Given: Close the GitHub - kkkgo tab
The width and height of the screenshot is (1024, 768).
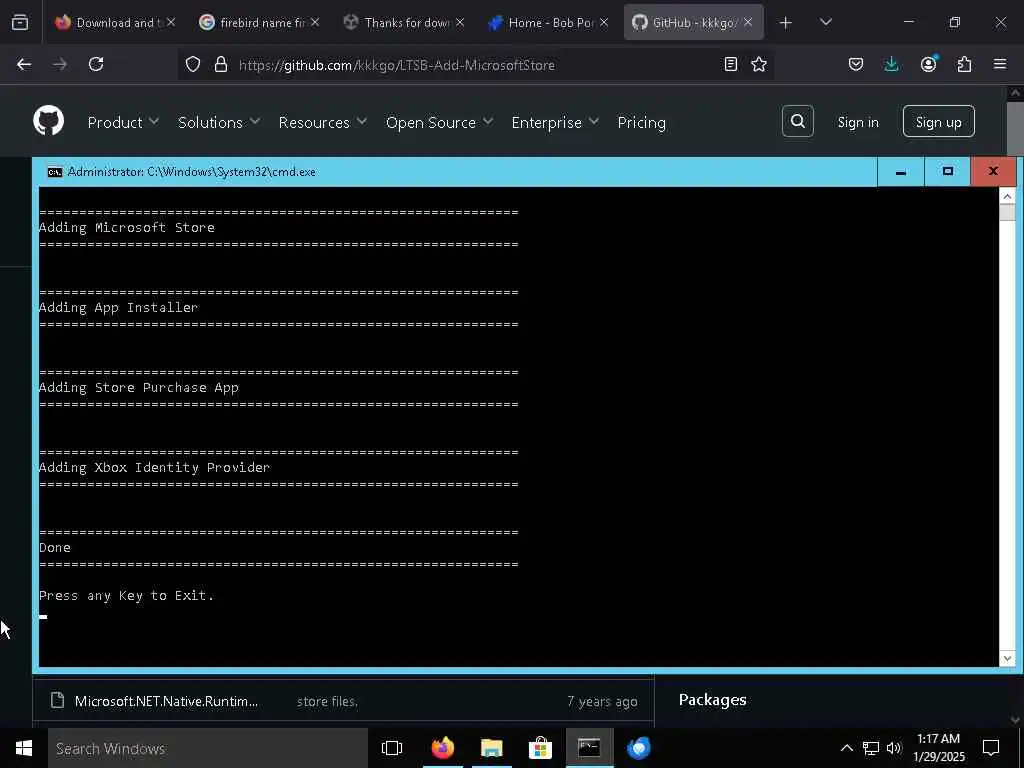Looking at the screenshot, I should coord(748,22).
